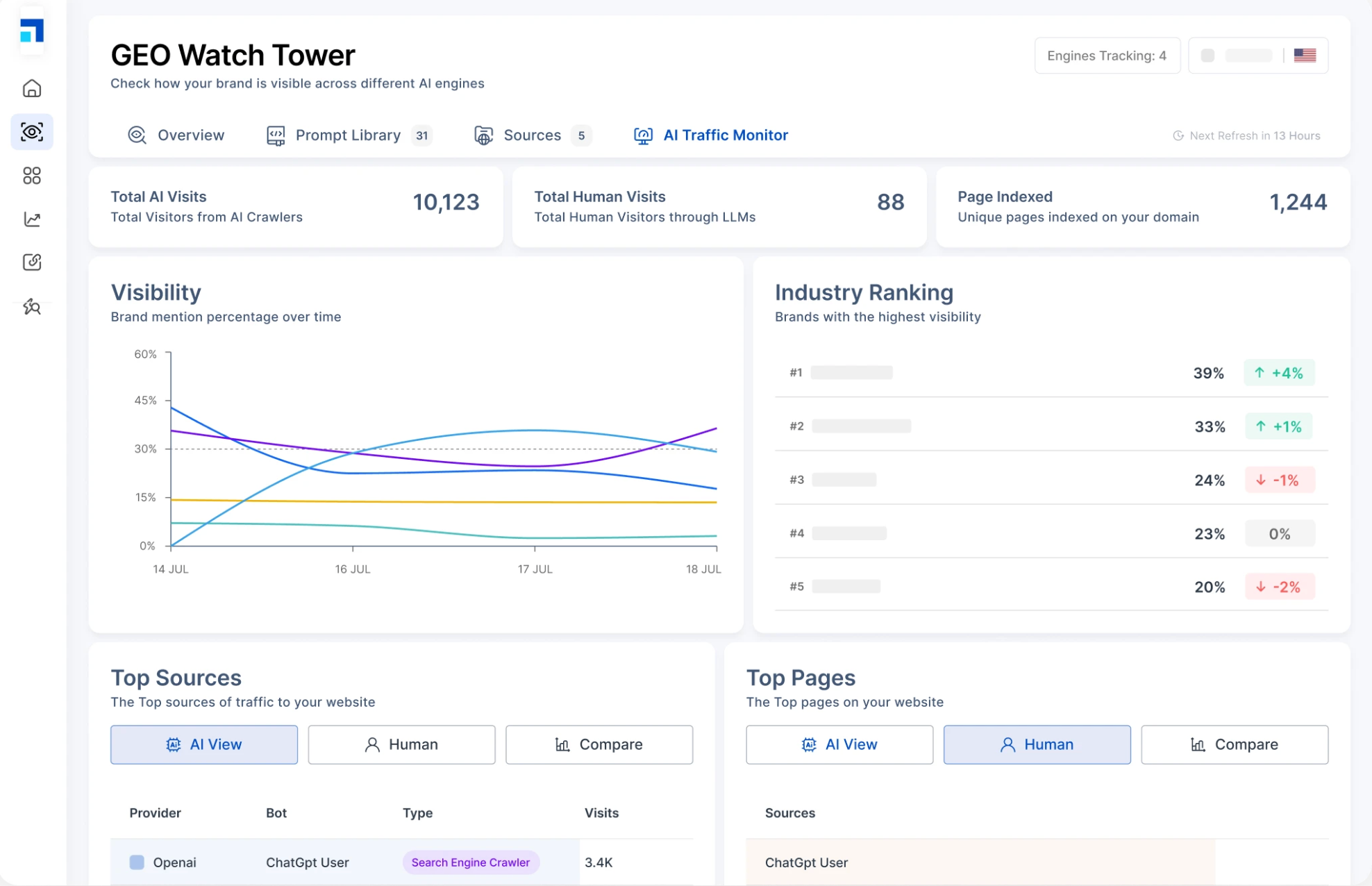
Task: Open the Prompt Library tab
Action: click(x=347, y=135)
